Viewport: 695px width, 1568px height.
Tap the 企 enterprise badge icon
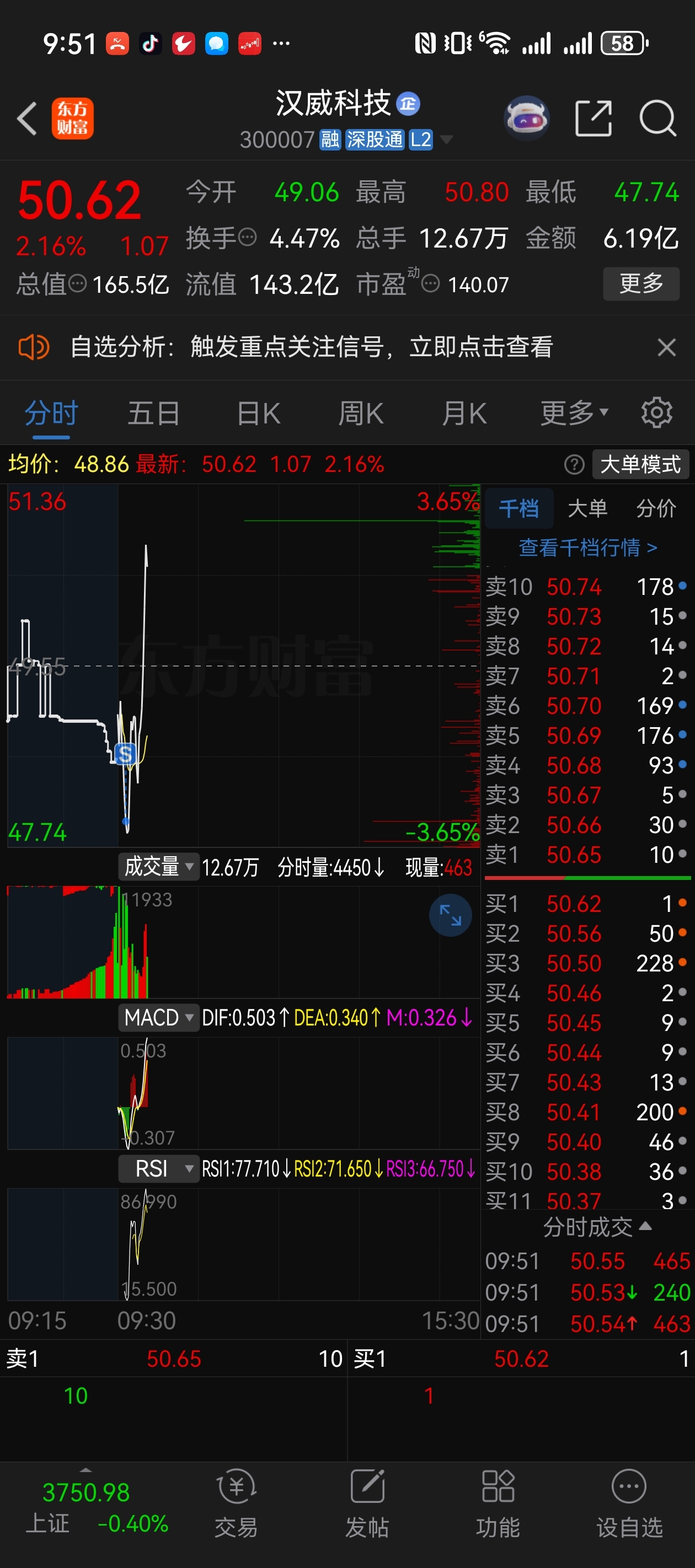point(408,104)
